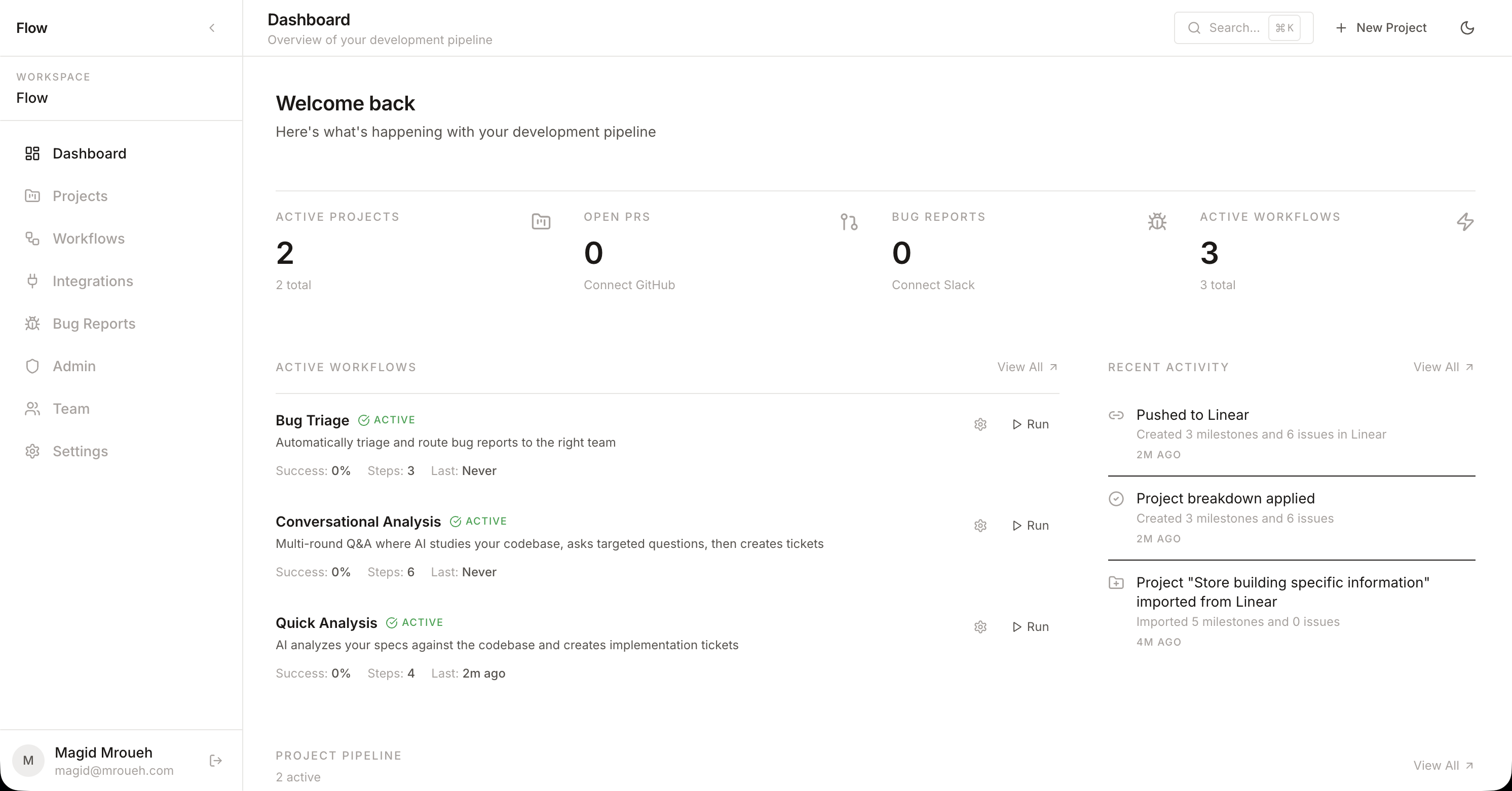The image size is (1512, 791).
Task: Focus the Search input field
Action: coord(1243,27)
